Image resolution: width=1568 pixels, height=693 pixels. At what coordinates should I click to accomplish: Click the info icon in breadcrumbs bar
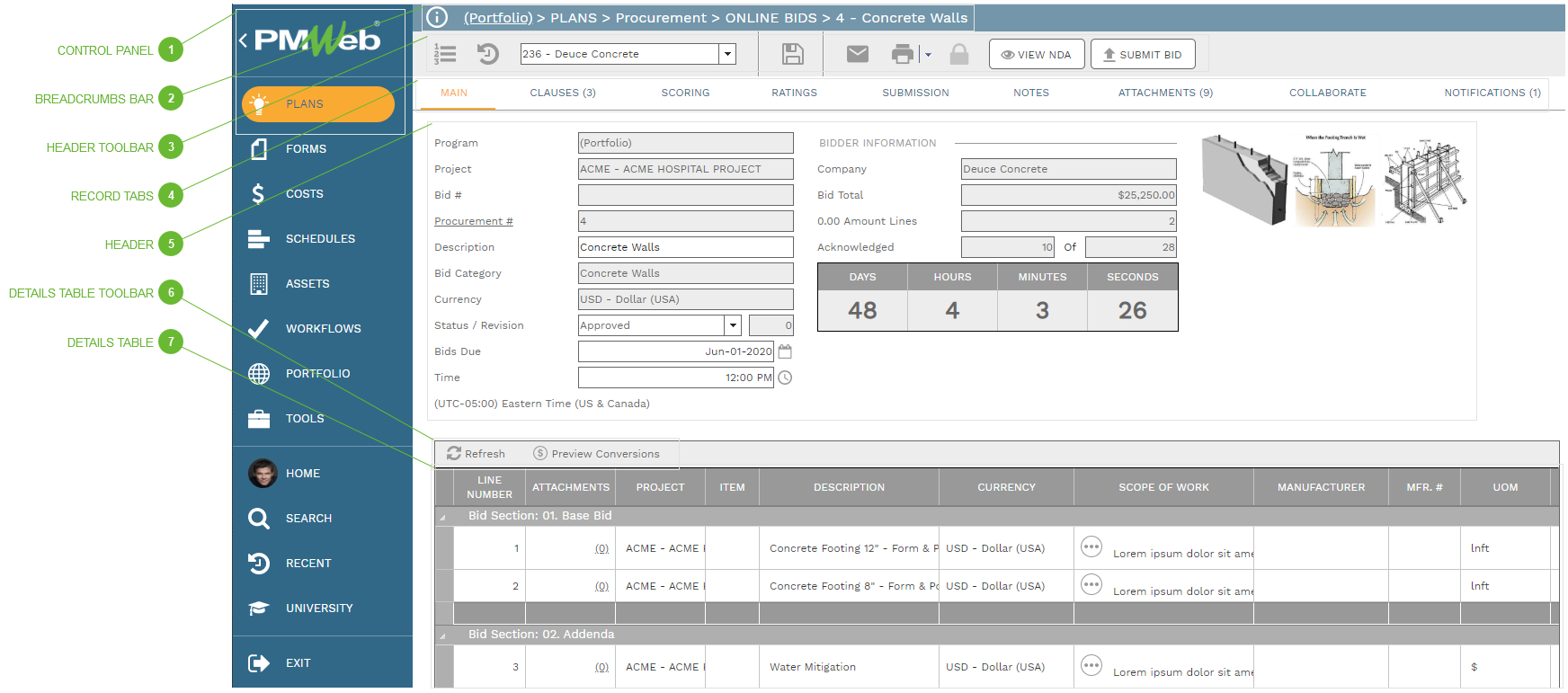click(x=437, y=18)
